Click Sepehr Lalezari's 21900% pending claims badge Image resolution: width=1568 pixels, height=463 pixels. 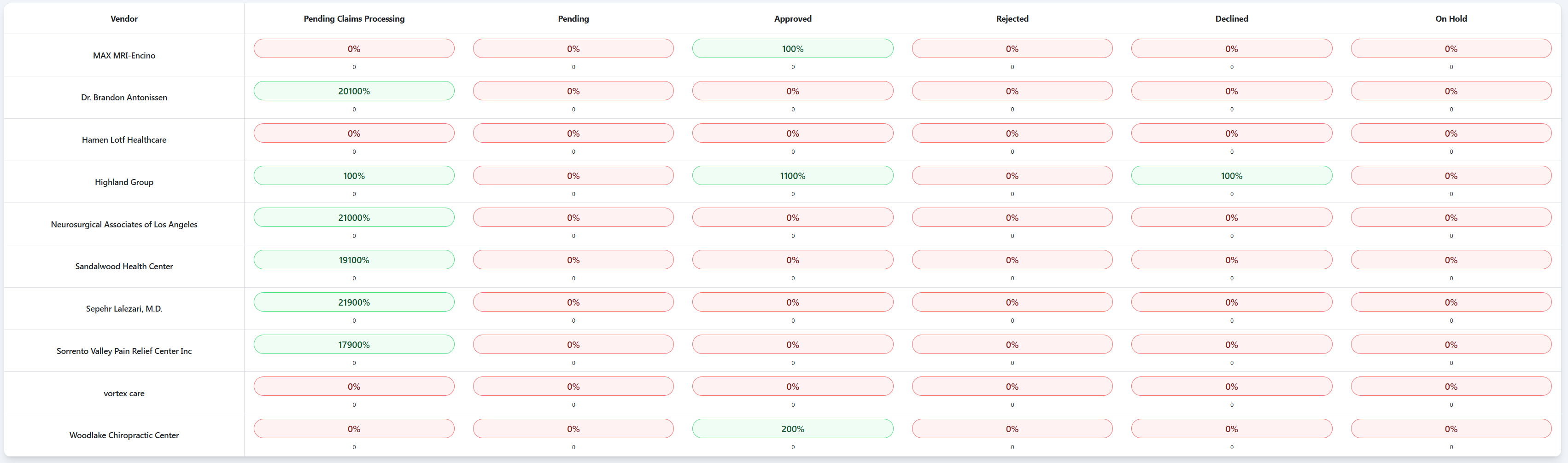[353, 302]
